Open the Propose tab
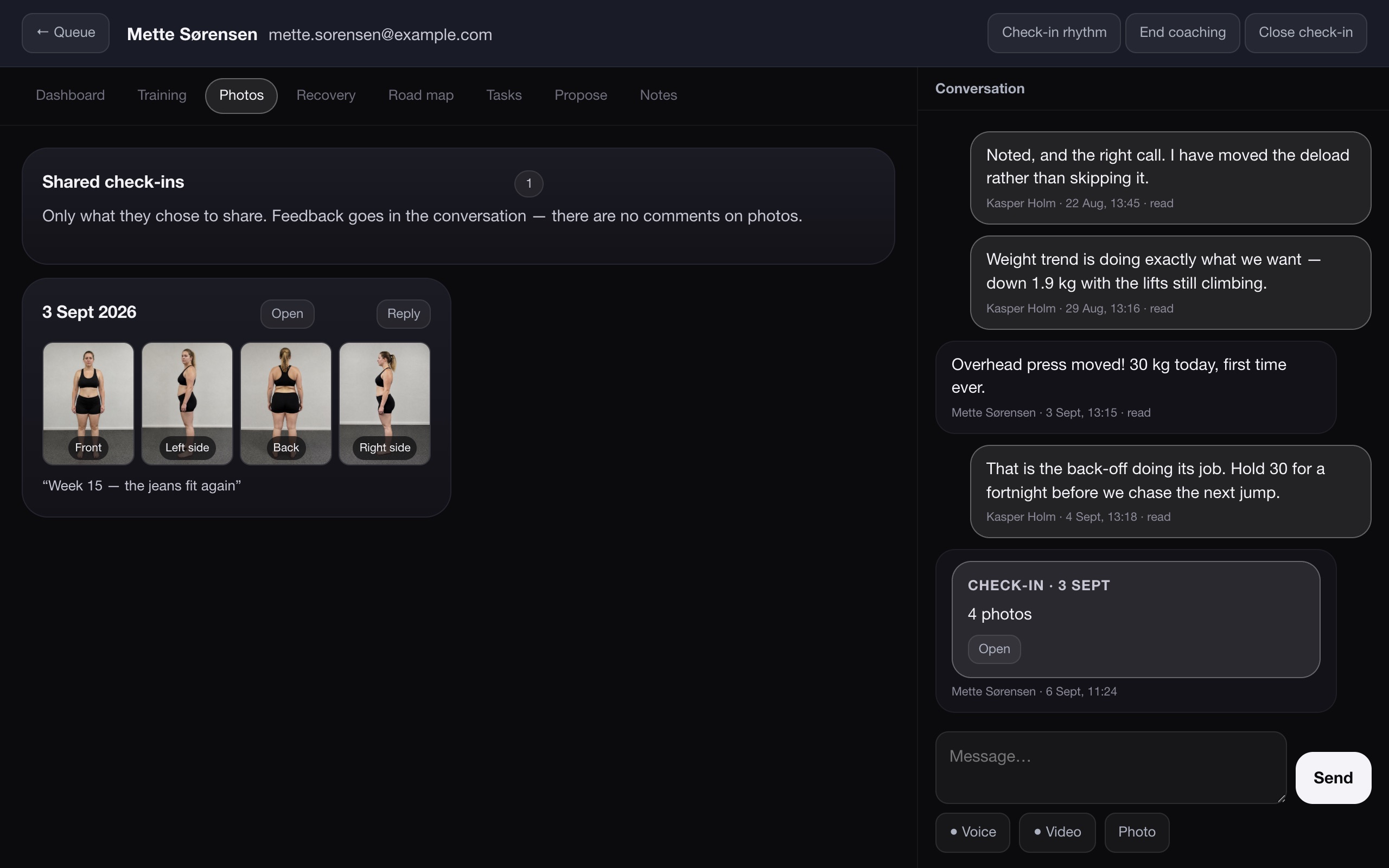The image size is (1389, 868). tap(580, 95)
